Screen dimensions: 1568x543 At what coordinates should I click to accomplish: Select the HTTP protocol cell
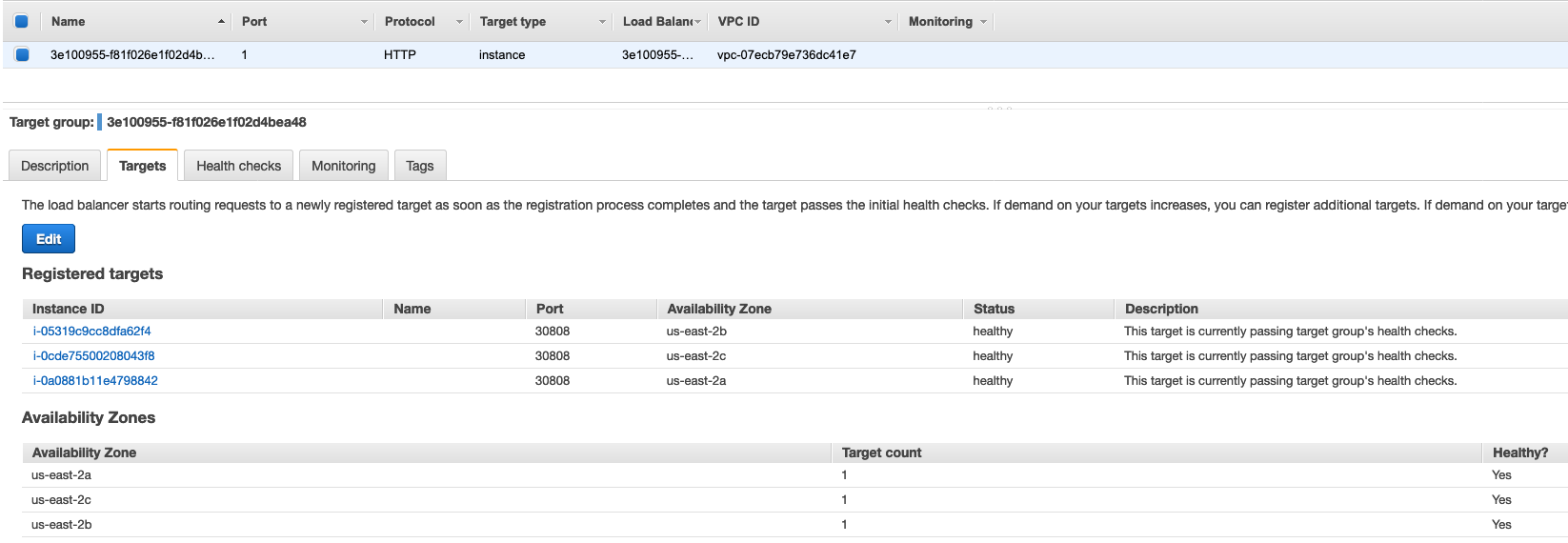pos(400,54)
